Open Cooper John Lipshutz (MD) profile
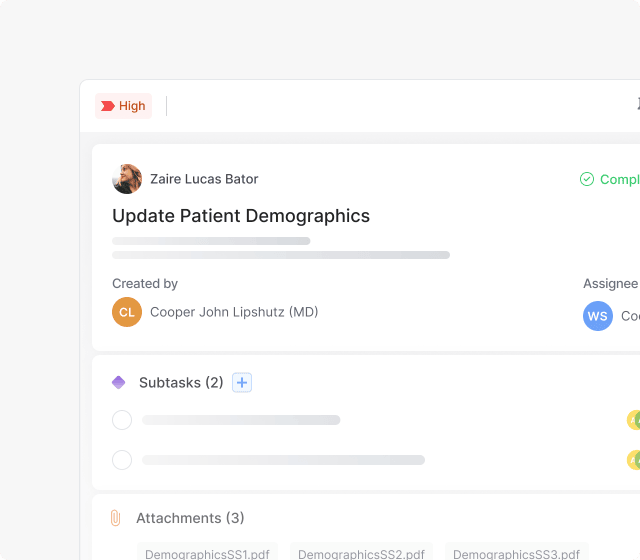 point(234,312)
